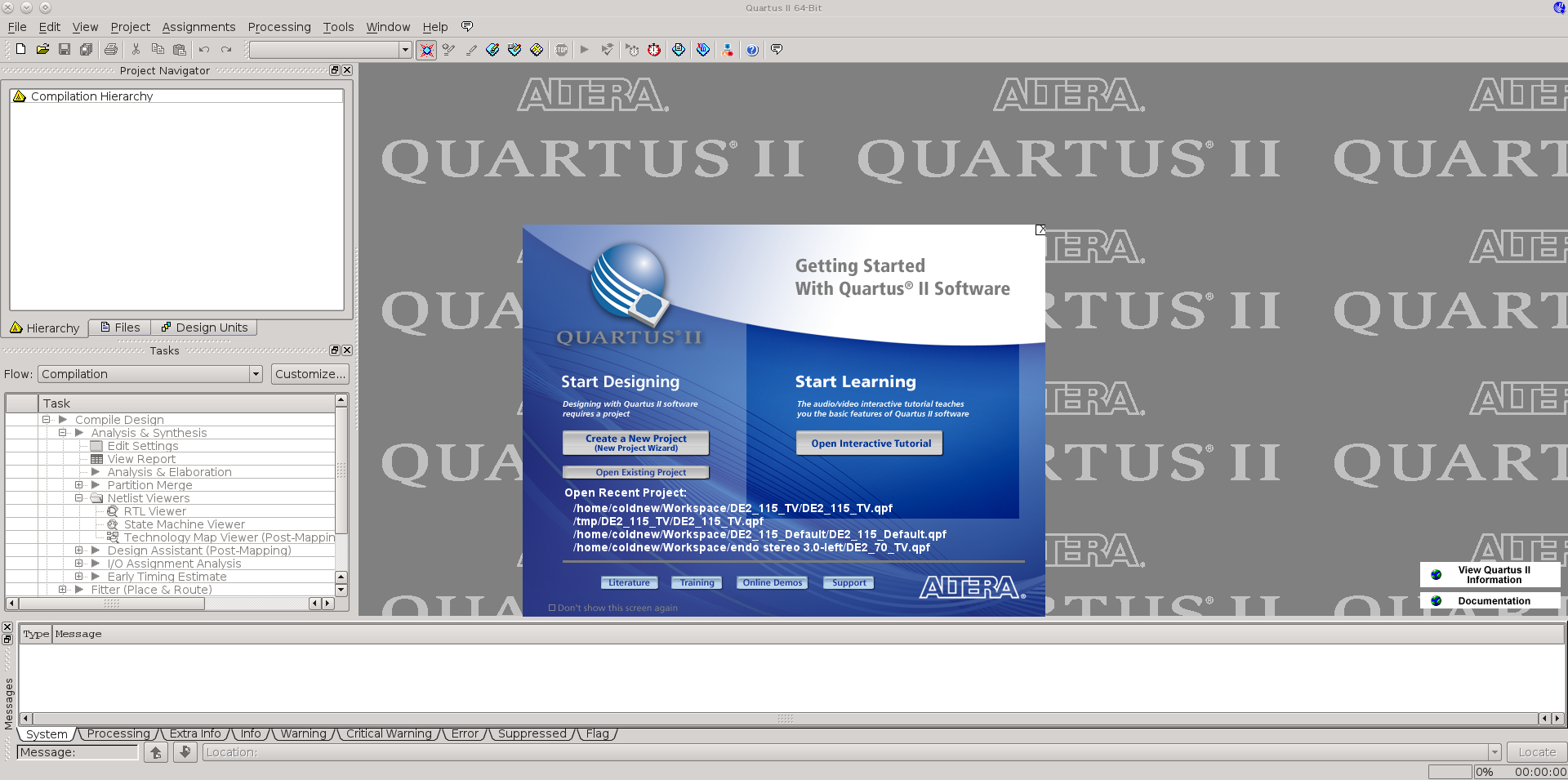
Task: Expand the Early Timing Estimate node
Action: (79, 577)
